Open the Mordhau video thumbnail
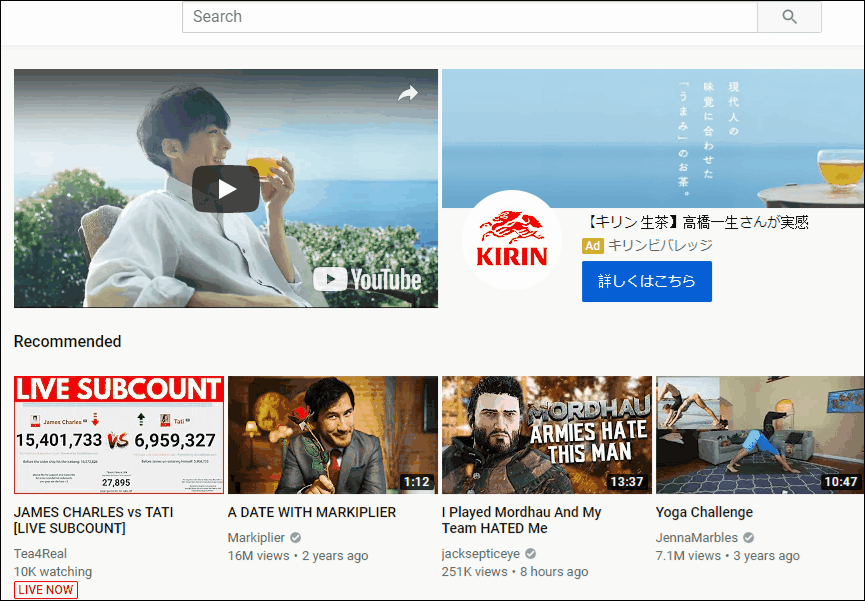 547,435
